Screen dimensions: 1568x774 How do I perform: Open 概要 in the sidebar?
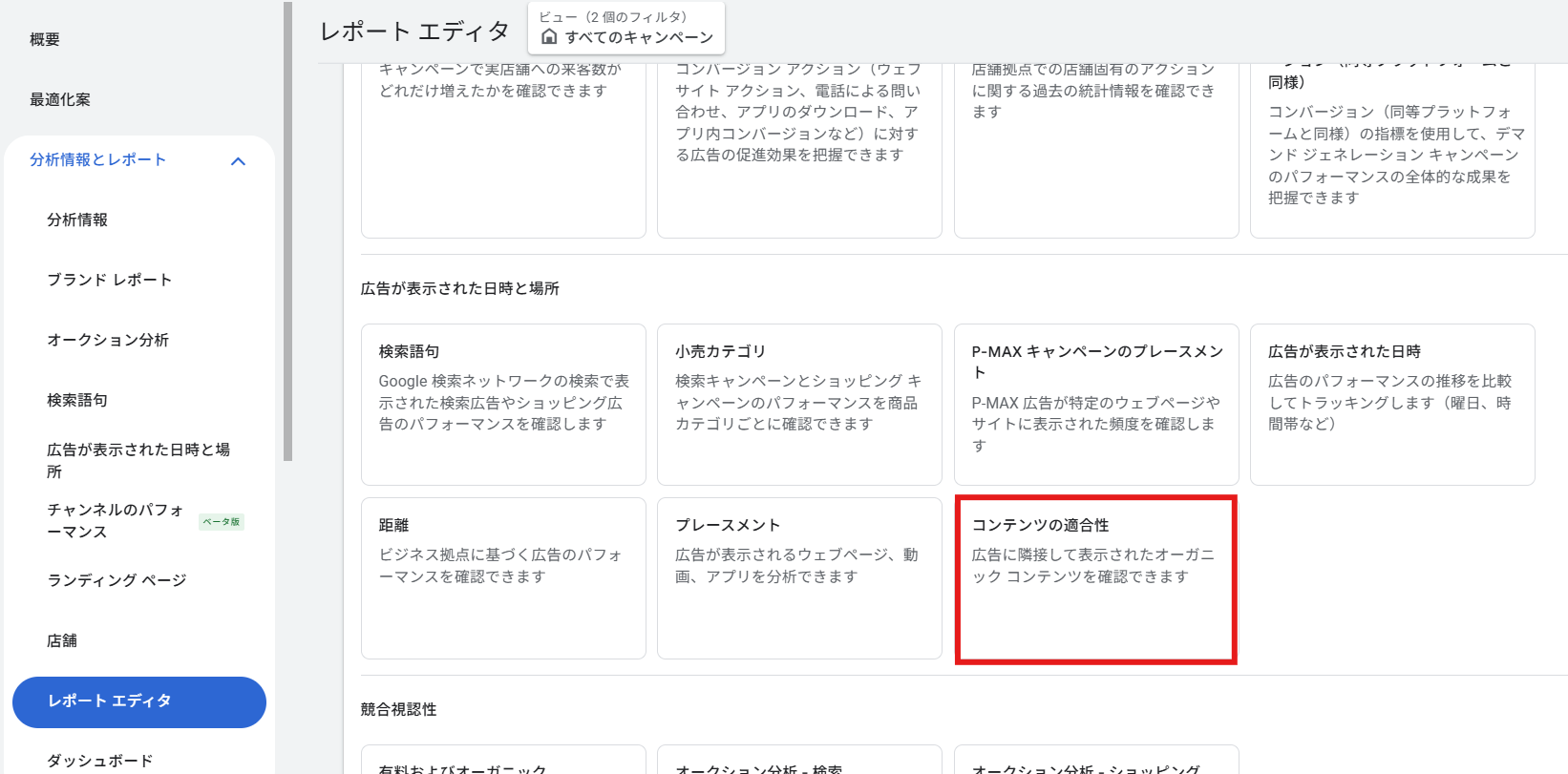point(45,39)
